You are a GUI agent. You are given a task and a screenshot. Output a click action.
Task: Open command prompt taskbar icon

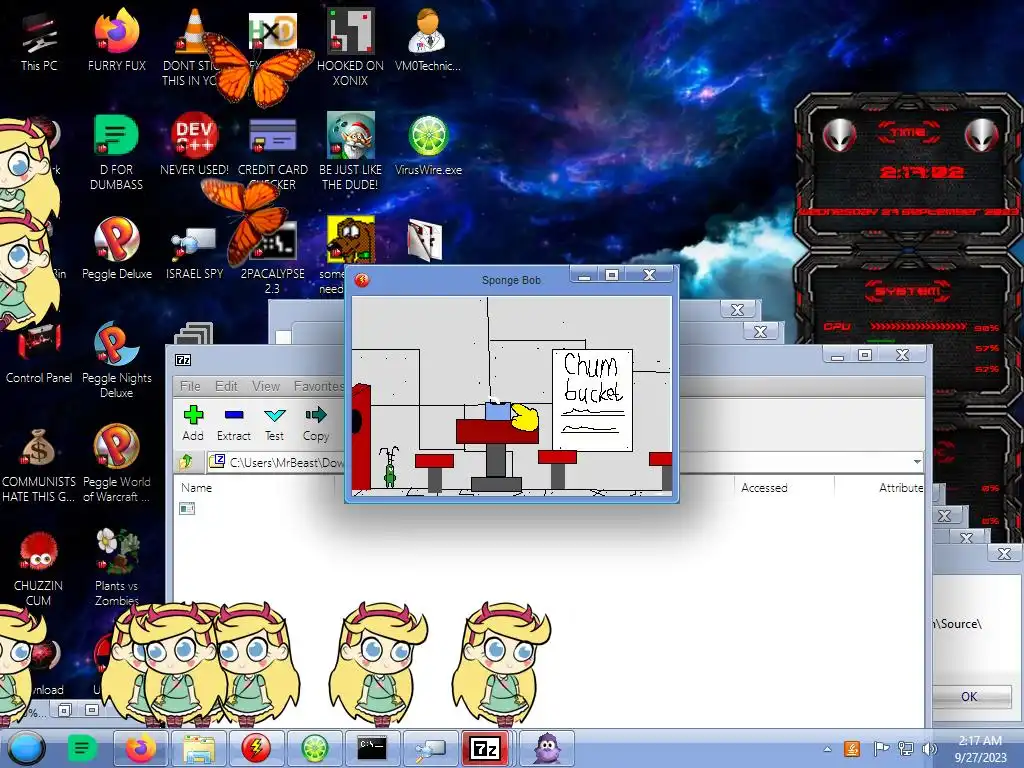372,748
